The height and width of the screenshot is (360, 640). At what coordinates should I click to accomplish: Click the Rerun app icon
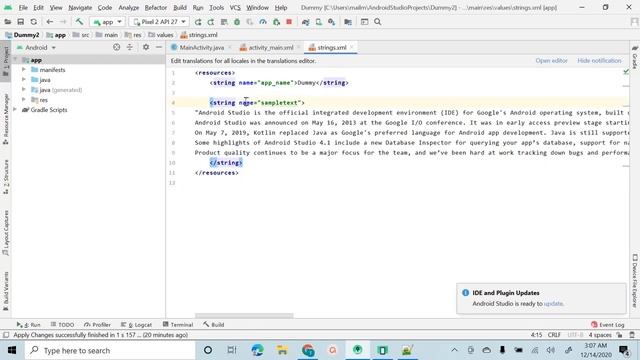198,22
